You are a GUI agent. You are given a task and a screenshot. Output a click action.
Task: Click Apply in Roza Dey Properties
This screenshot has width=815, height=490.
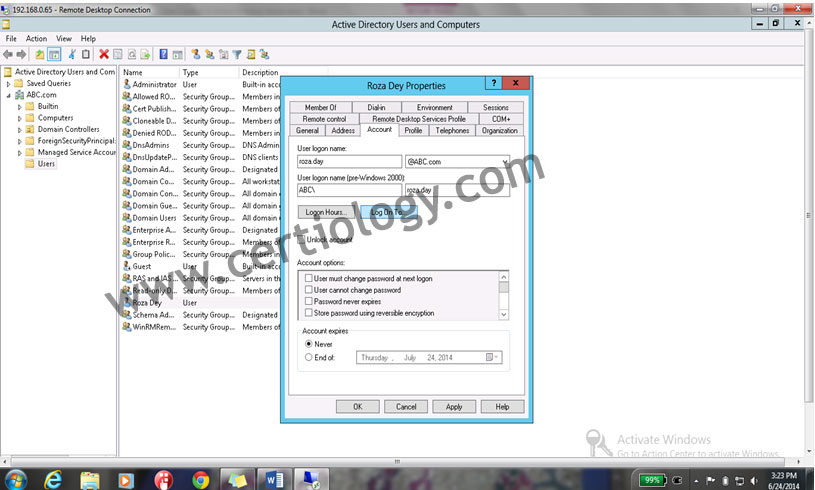454,406
